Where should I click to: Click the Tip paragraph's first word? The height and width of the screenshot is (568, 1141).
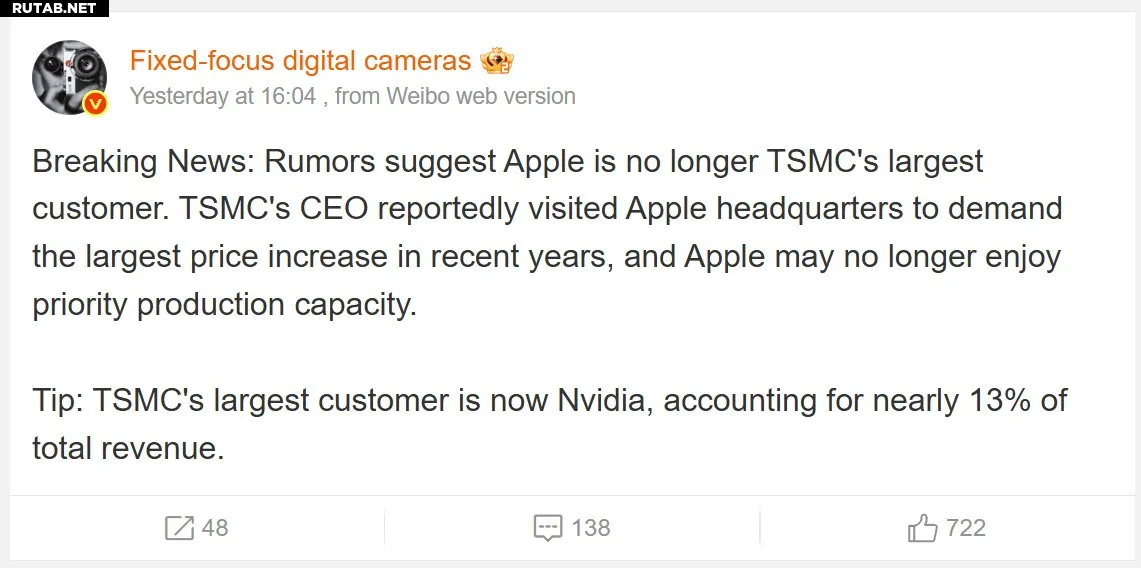[56, 400]
